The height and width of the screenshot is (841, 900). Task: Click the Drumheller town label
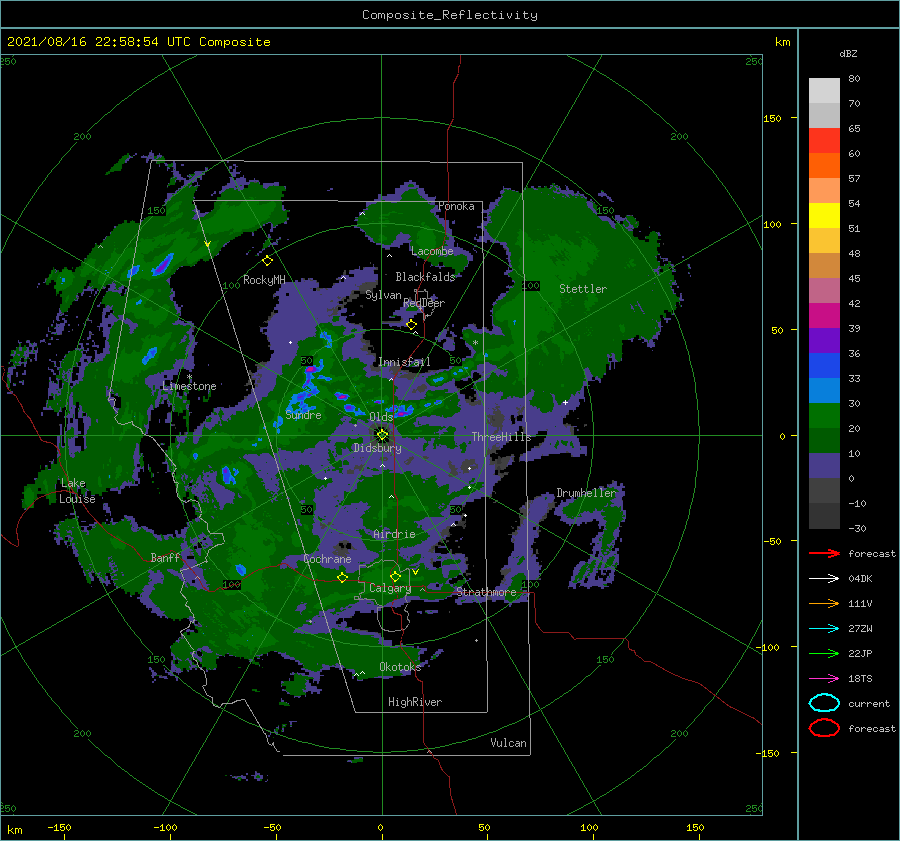point(586,493)
